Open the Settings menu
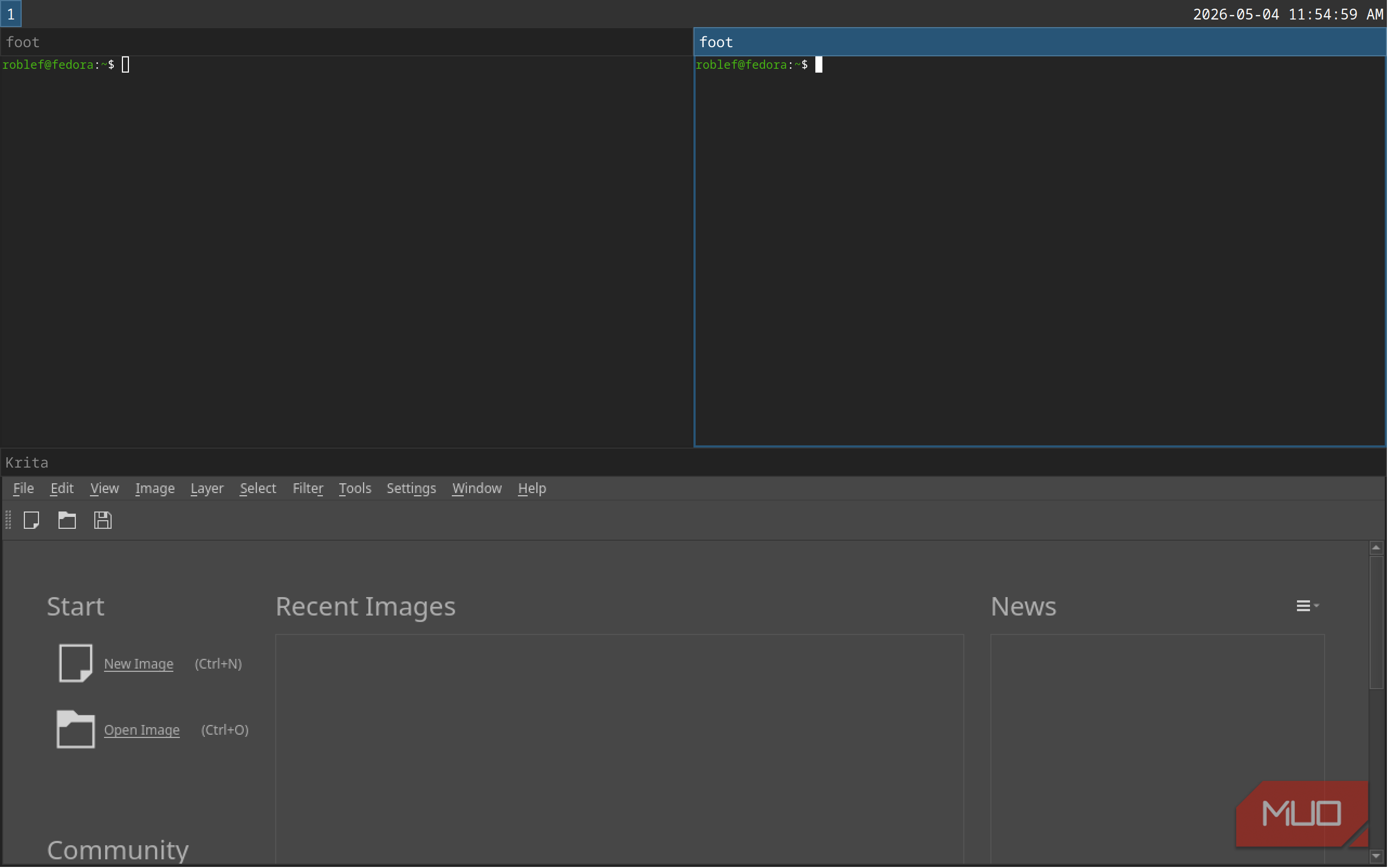Viewport: 1388px width, 868px height. [x=412, y=489]
